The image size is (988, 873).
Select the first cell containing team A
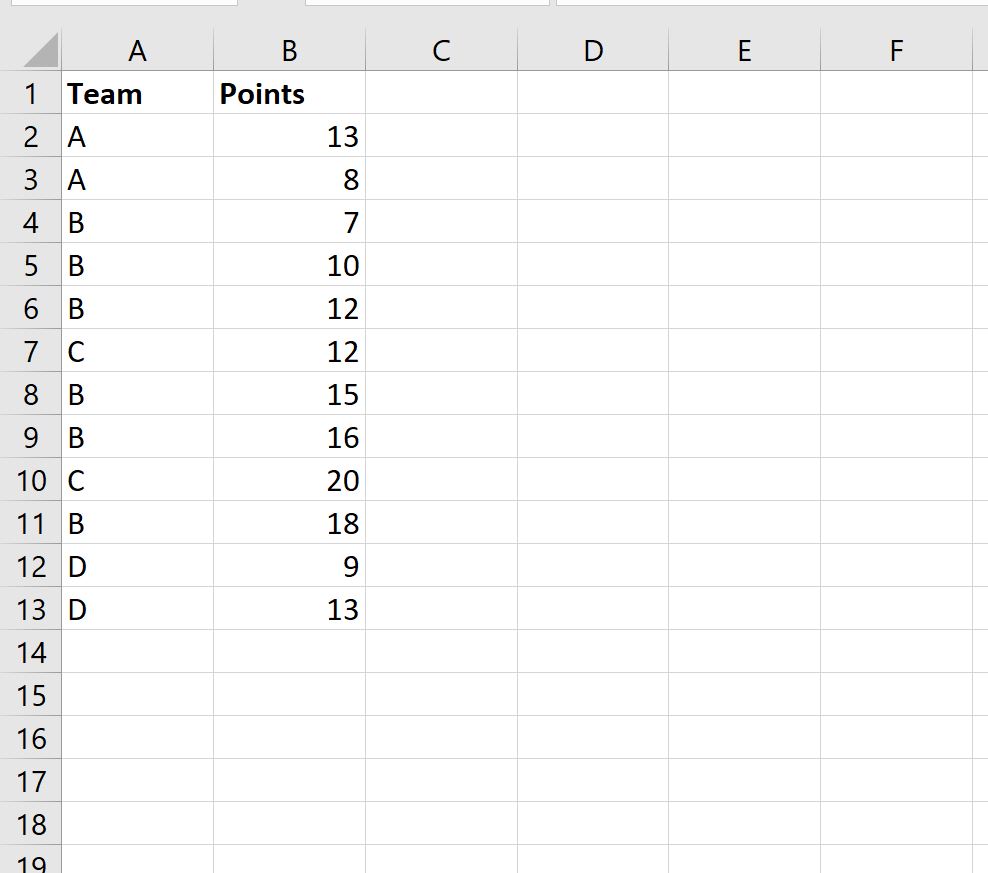point(137,136)
